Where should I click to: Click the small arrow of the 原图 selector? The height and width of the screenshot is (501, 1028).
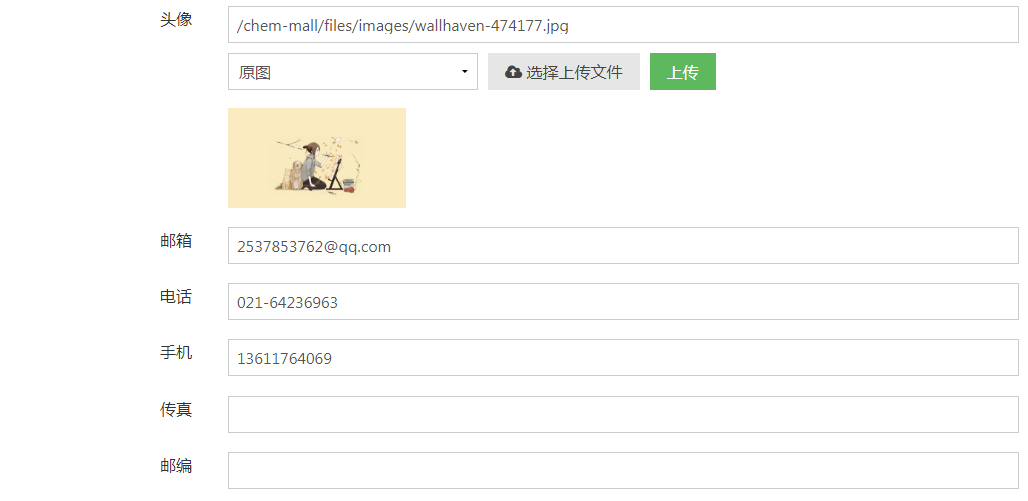465,71
